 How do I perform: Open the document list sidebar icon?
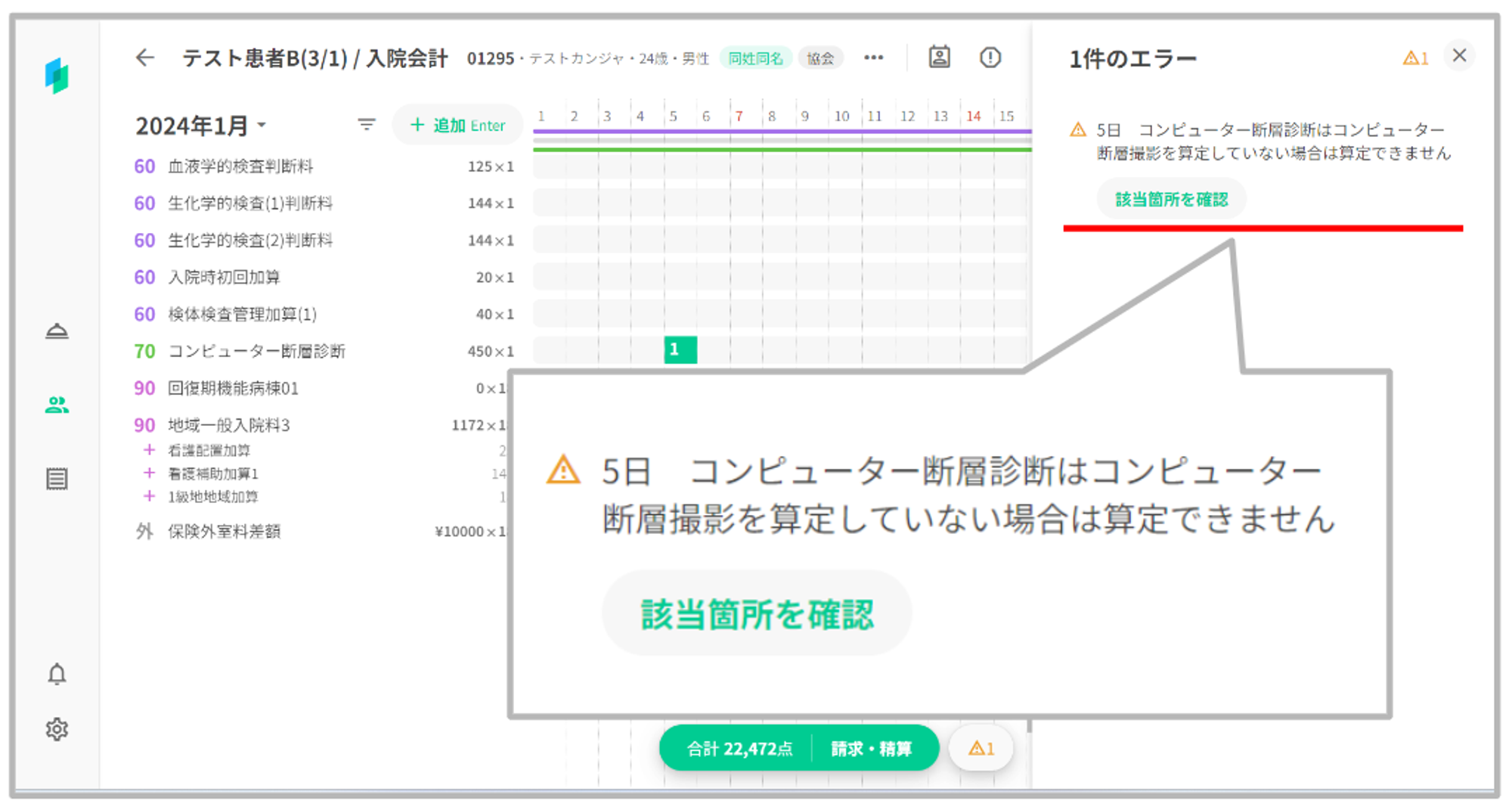coord(57,479)
